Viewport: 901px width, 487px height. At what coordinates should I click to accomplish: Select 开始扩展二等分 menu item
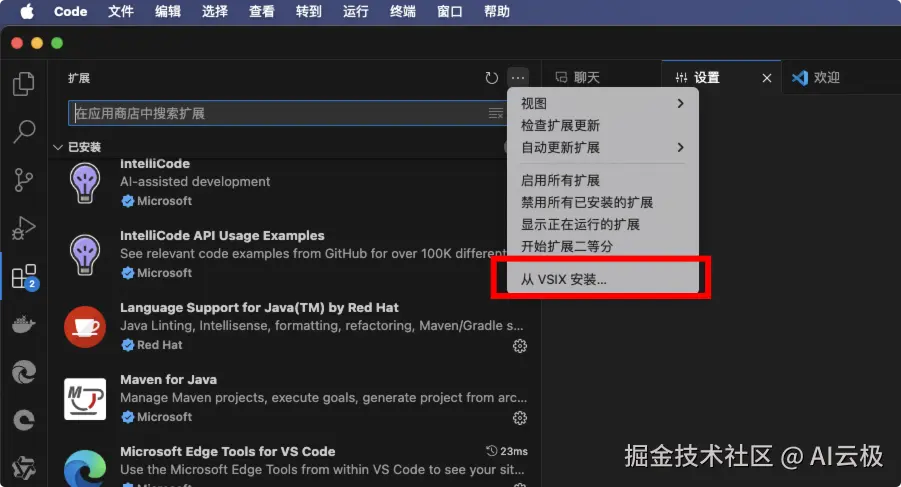pyautogui.click(x=602, y=246)
